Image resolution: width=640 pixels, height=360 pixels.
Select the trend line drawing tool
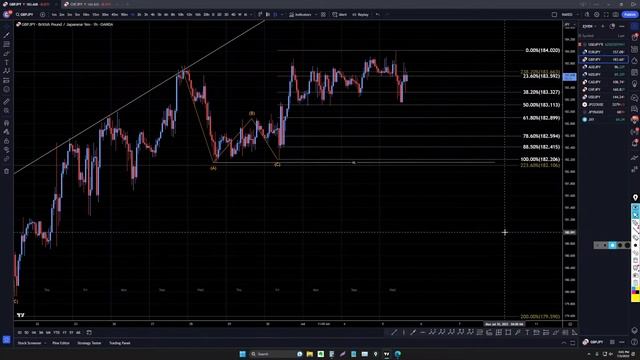(7, 36)
